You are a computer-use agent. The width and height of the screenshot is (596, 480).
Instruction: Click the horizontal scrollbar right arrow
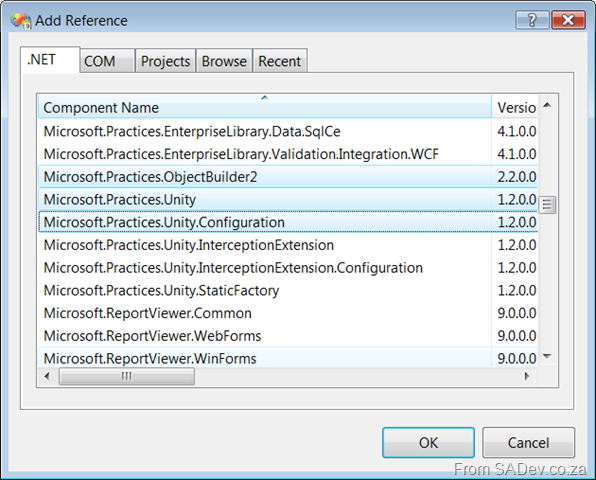(527, 376)
